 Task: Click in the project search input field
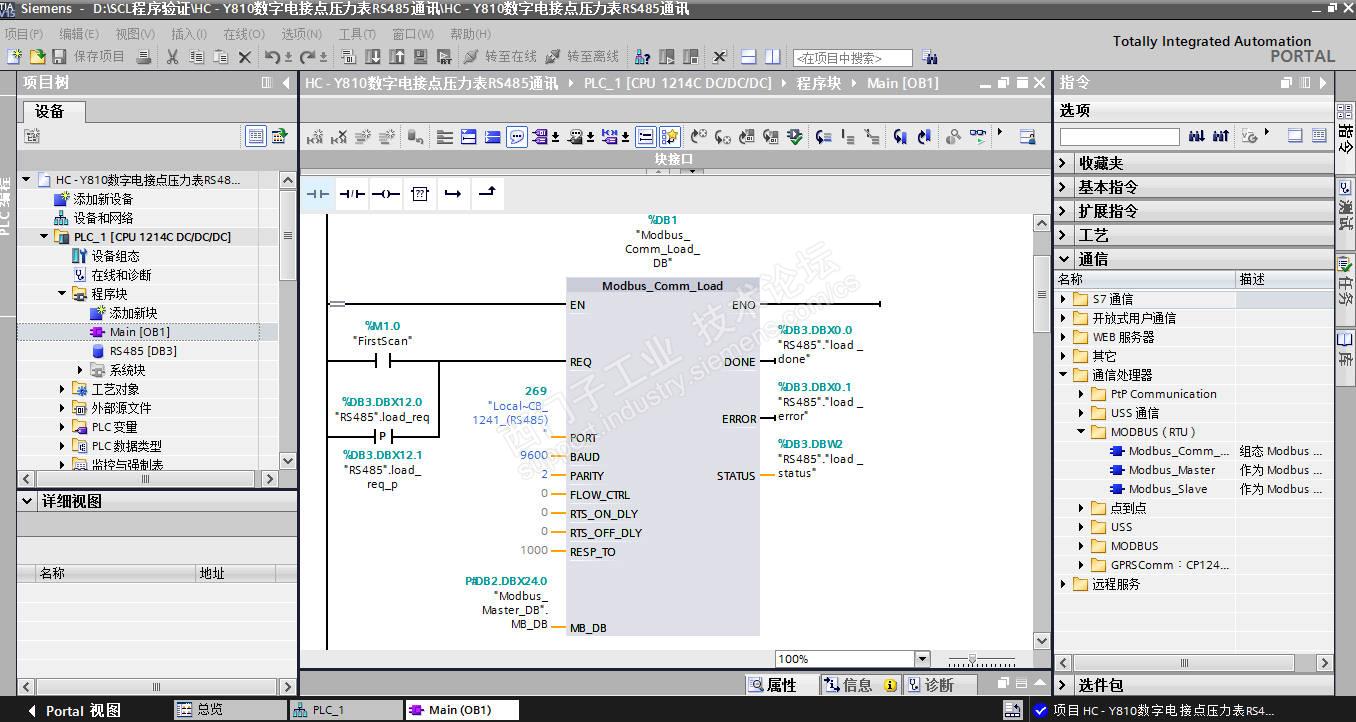[x=853, y=58]
